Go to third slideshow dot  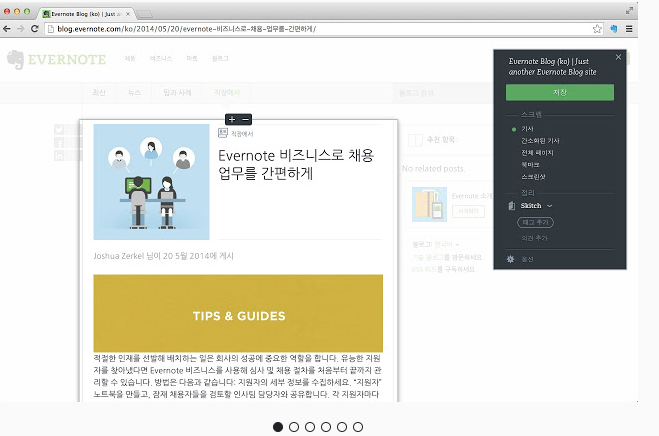[x=310, y=427]
